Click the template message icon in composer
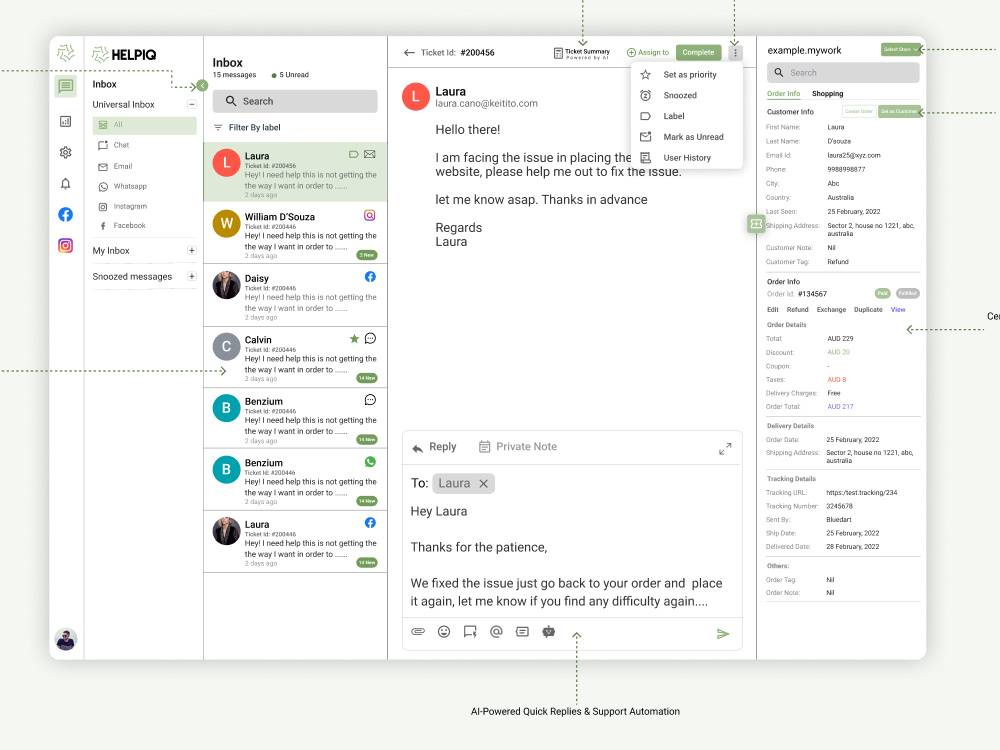The image size is (1000, 750). 522,631
